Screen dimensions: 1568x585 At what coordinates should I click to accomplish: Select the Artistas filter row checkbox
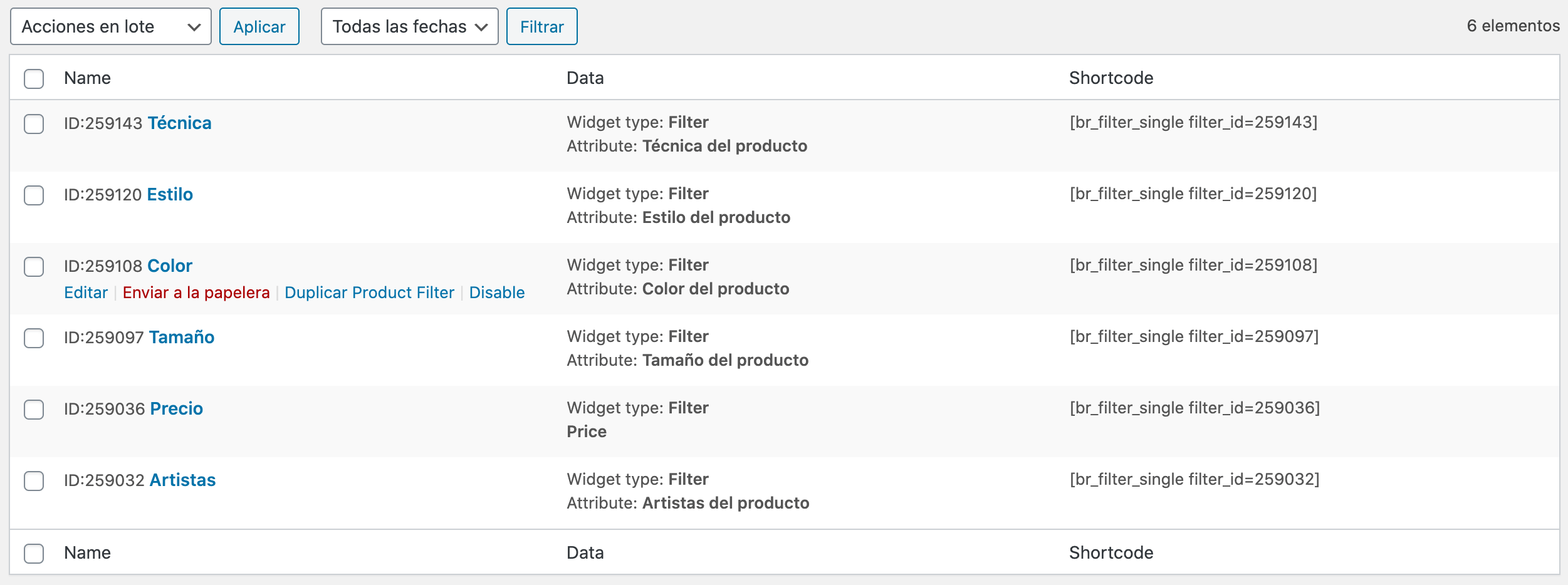[34, 481]
